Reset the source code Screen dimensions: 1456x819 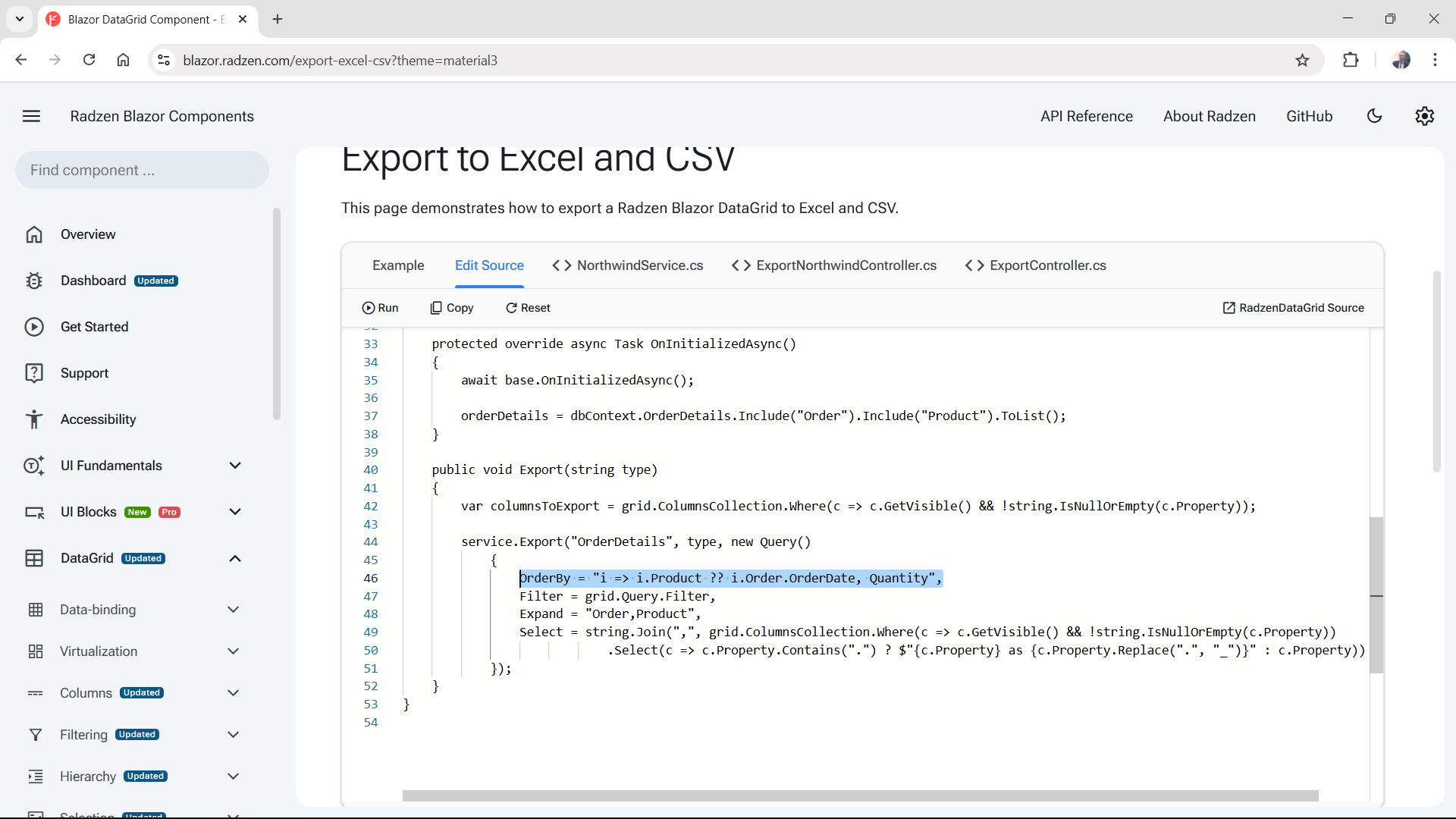pyautogui.click(x=528, y=308)
